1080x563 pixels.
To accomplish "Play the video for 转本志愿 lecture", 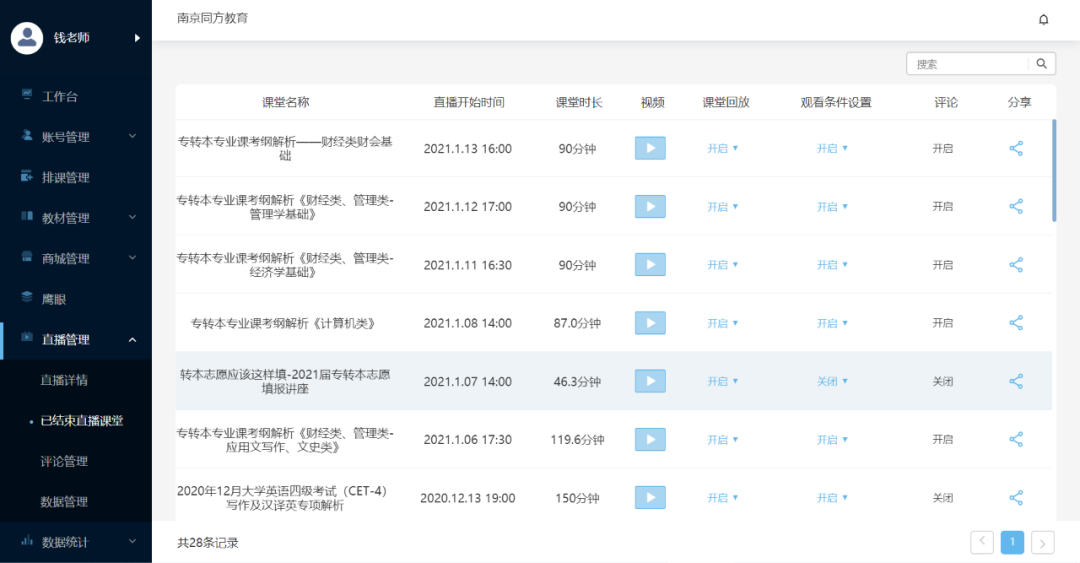I will pyautogui.click(x=650, y=381).
